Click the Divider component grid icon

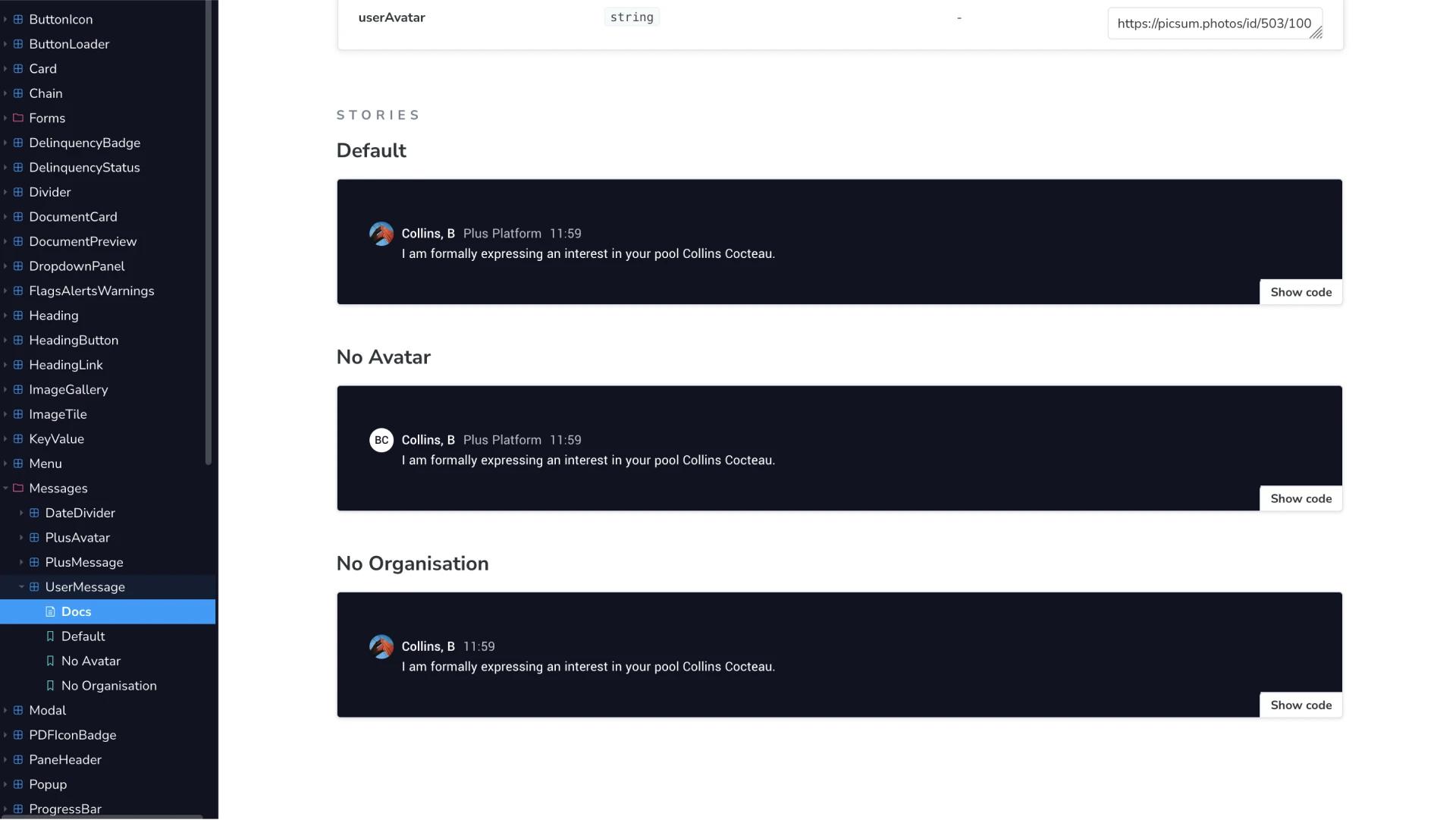click(x=18, y=192)
